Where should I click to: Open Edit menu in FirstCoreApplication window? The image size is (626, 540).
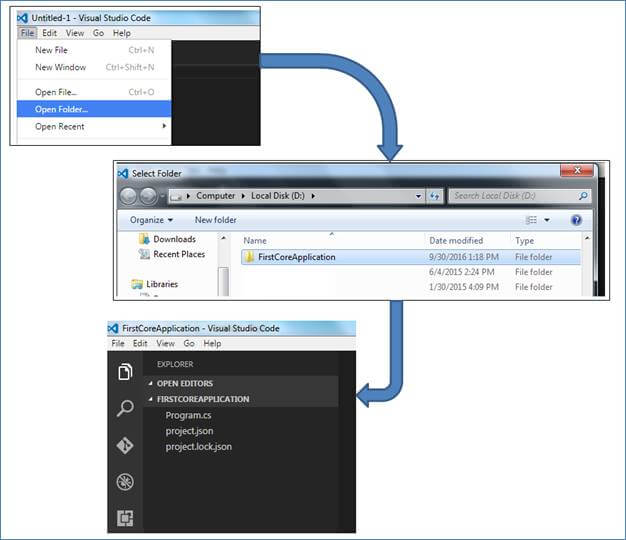tap(140, 343)
